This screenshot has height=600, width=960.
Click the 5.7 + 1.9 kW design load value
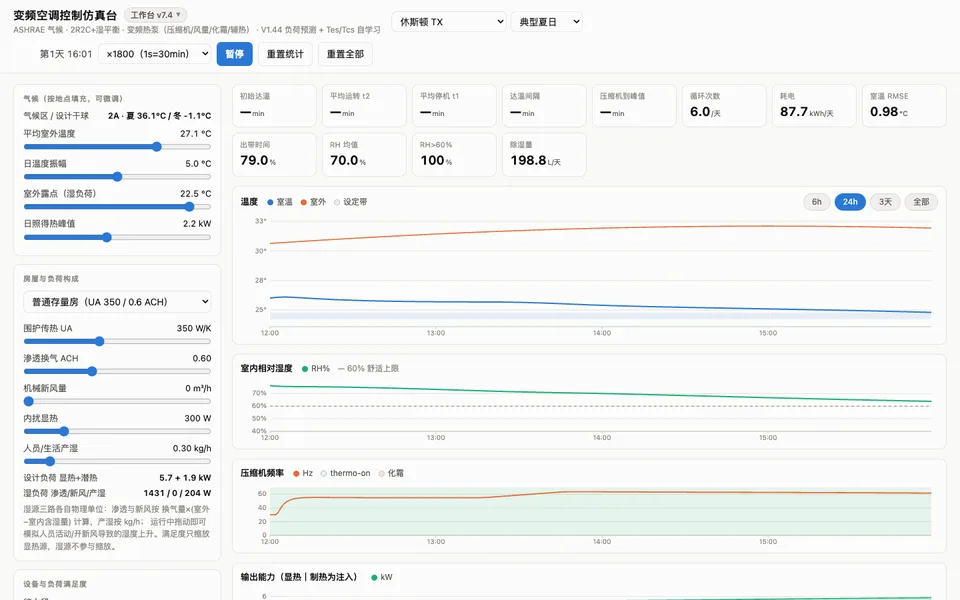click(185, 478)
